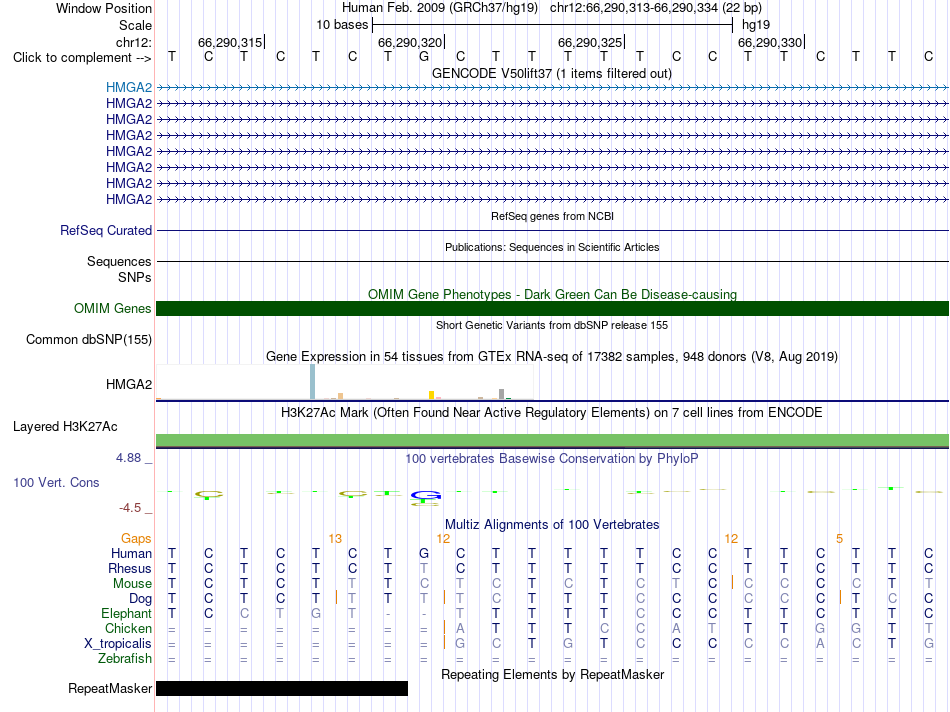Viewport: 950px width, 712px height.
Task: Click 'Publications: Sequences in Scientific Articles' title
Action: tap(552, 247)
